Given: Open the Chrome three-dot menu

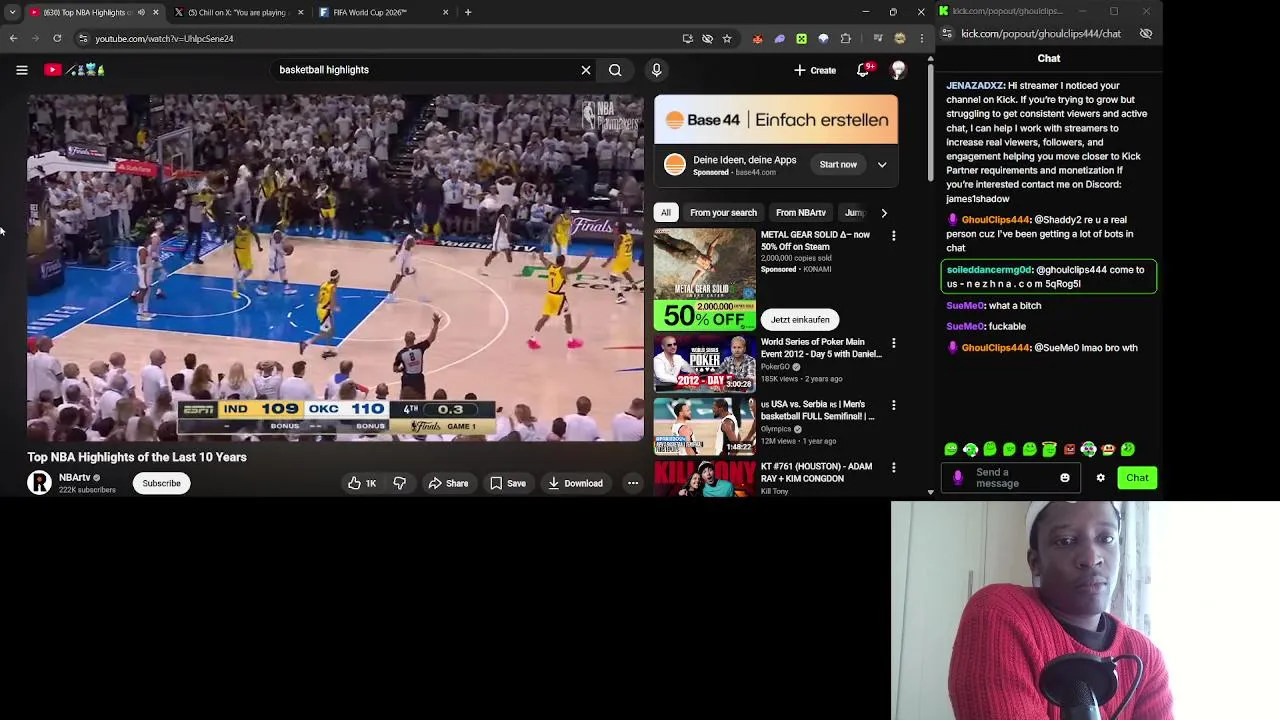Looking at the screenshot, I should tap(921, 38).
